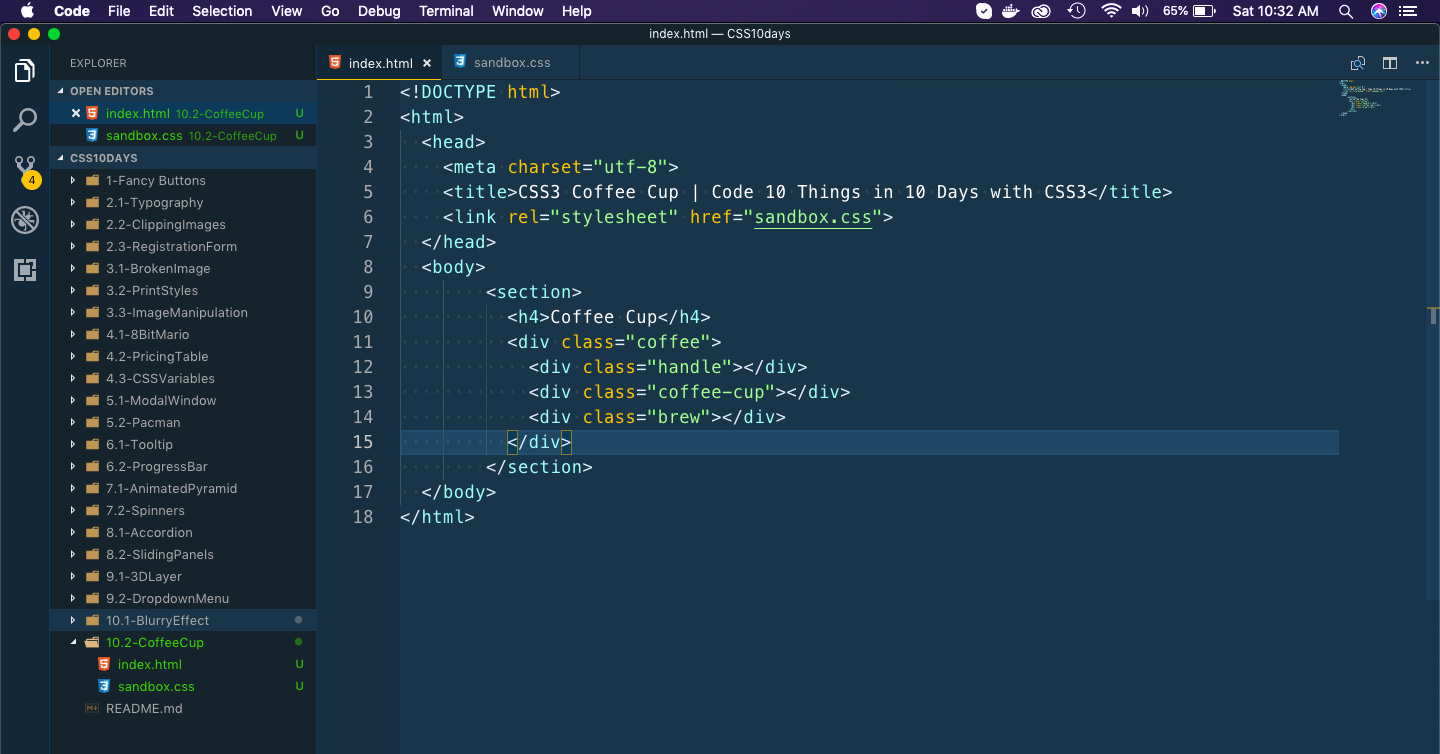Open the Time Machine menu bar icon

coord(1077,11)
